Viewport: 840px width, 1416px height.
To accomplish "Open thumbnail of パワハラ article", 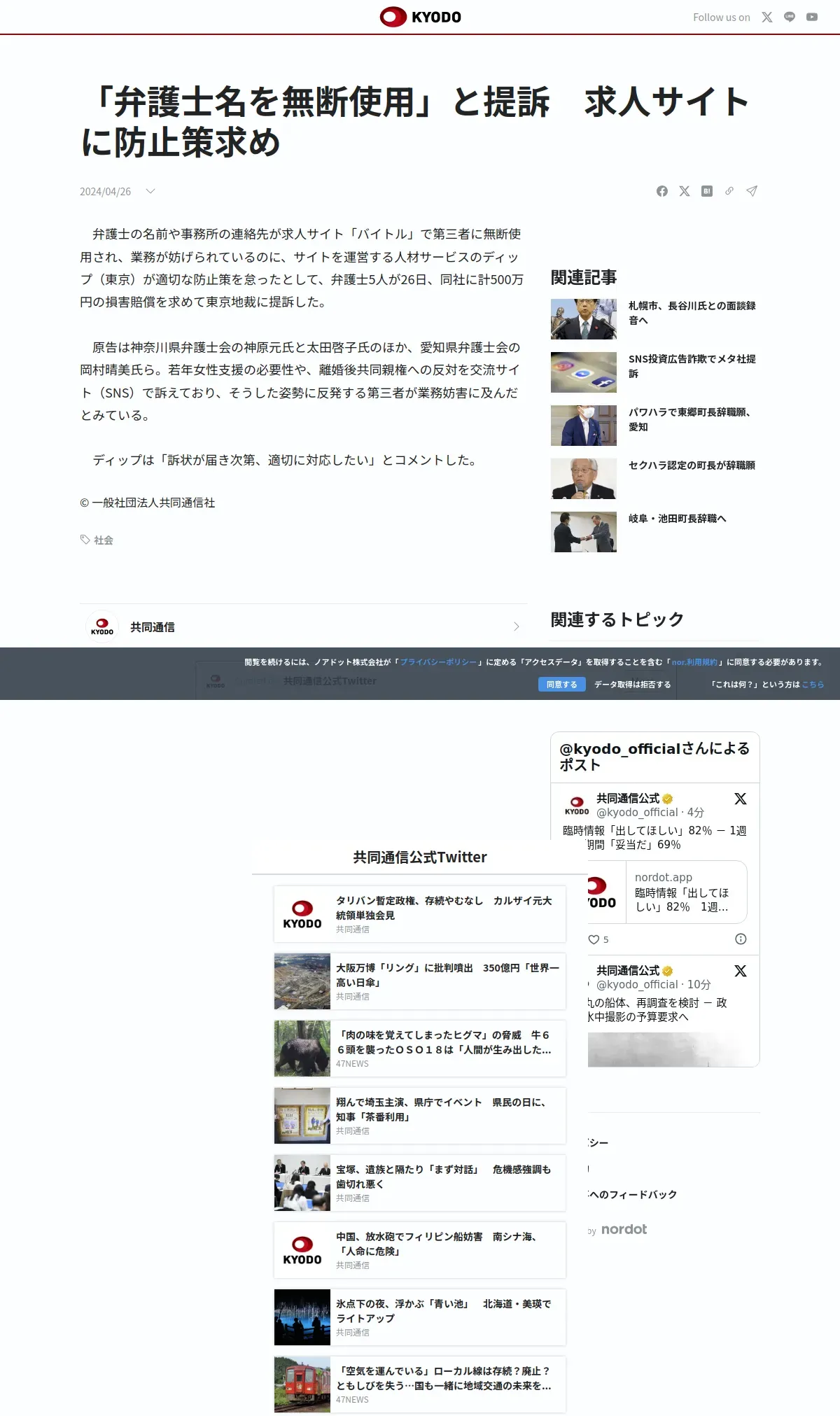I will pos(584,426).
